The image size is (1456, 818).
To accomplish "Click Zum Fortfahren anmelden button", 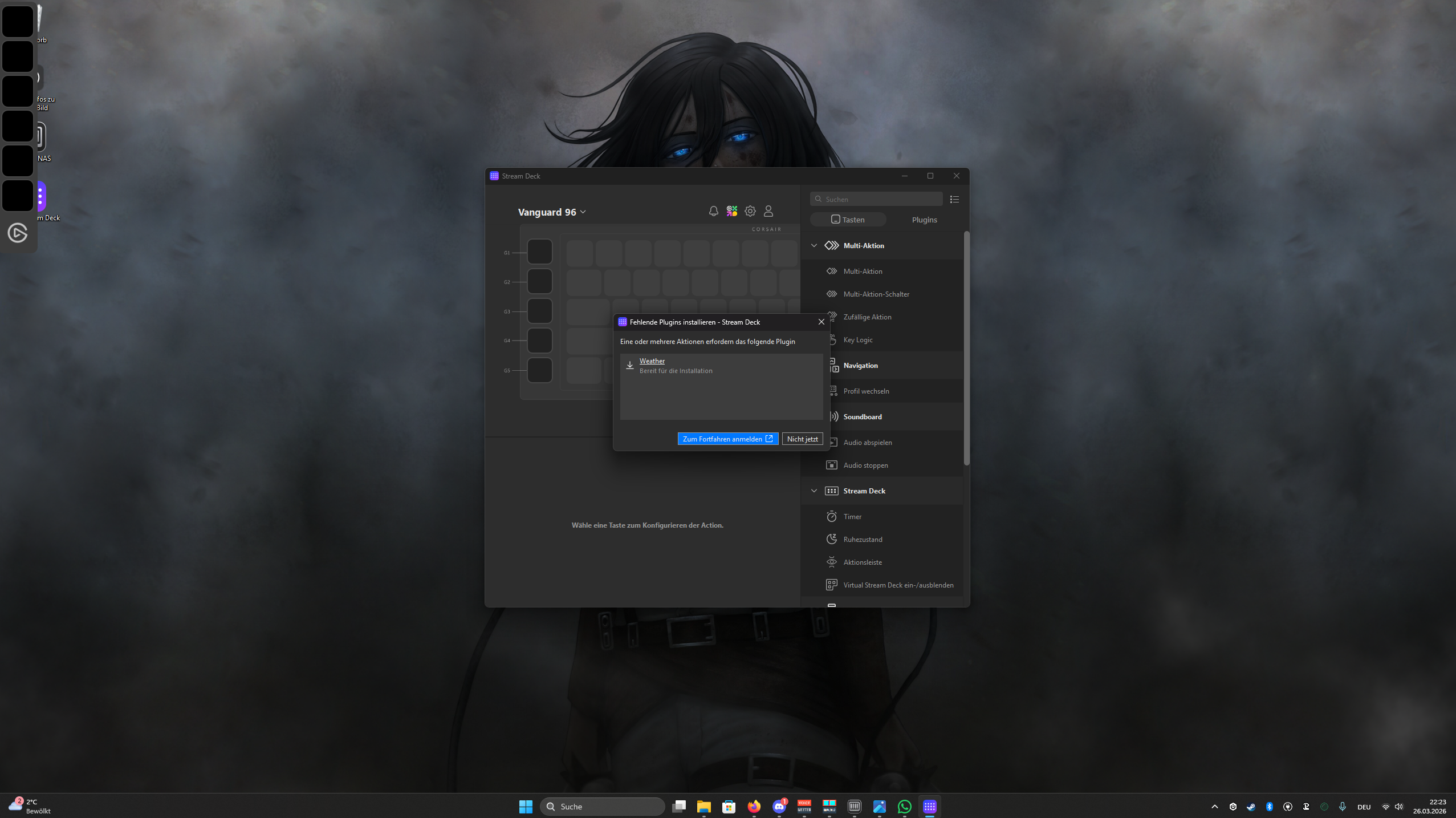I will pyautogui.click(x=728, y=439).
